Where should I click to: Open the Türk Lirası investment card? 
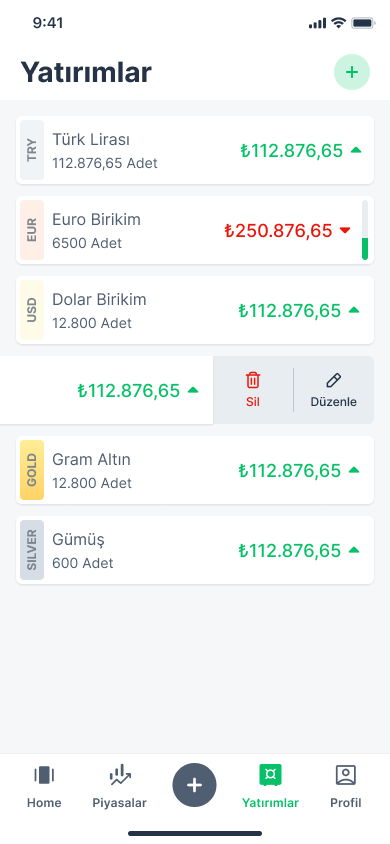coord(195,150)
